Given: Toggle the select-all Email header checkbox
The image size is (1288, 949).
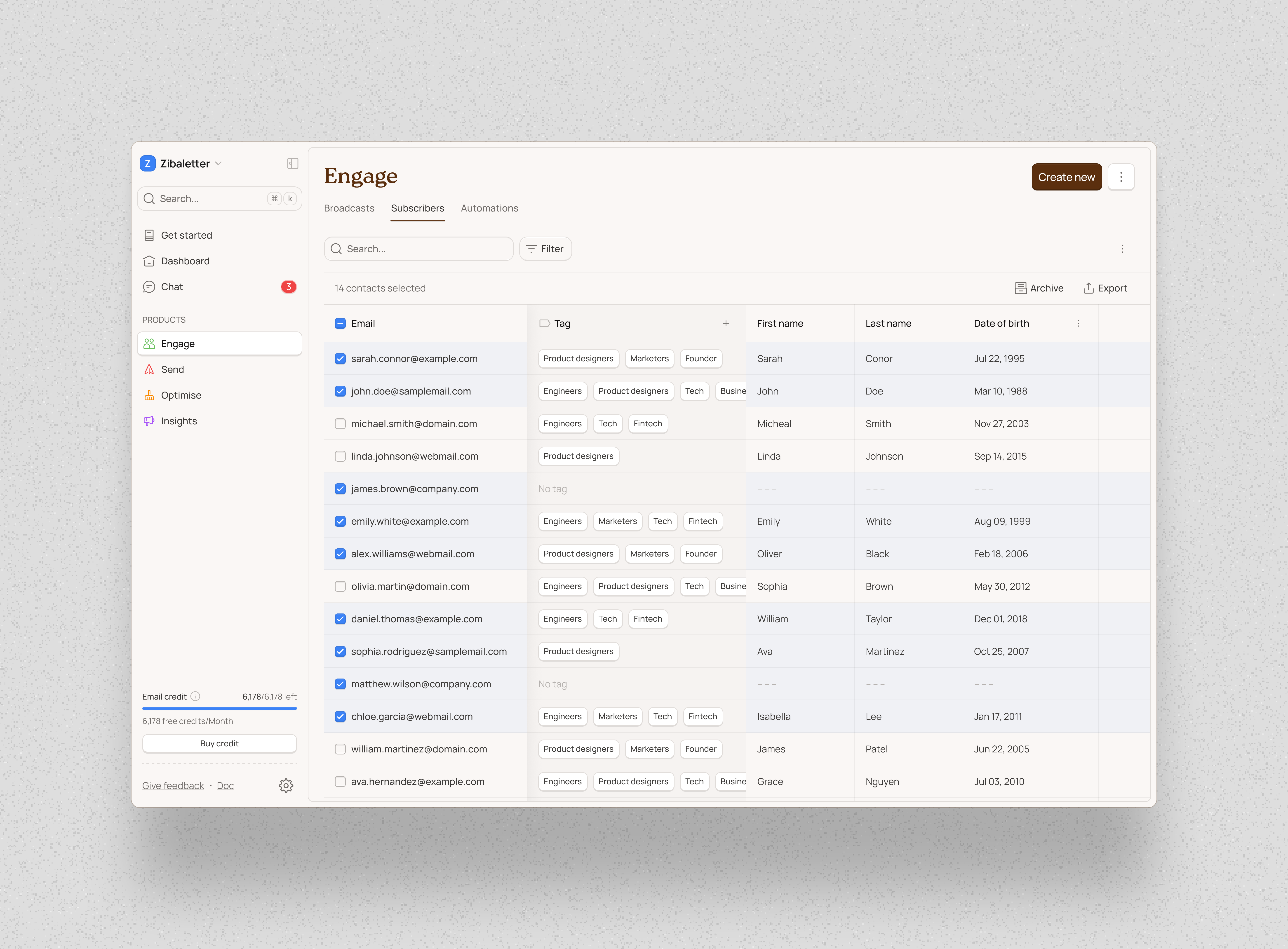Looking at the screenshot, I should pyautogui.click(x=340, y=323).
